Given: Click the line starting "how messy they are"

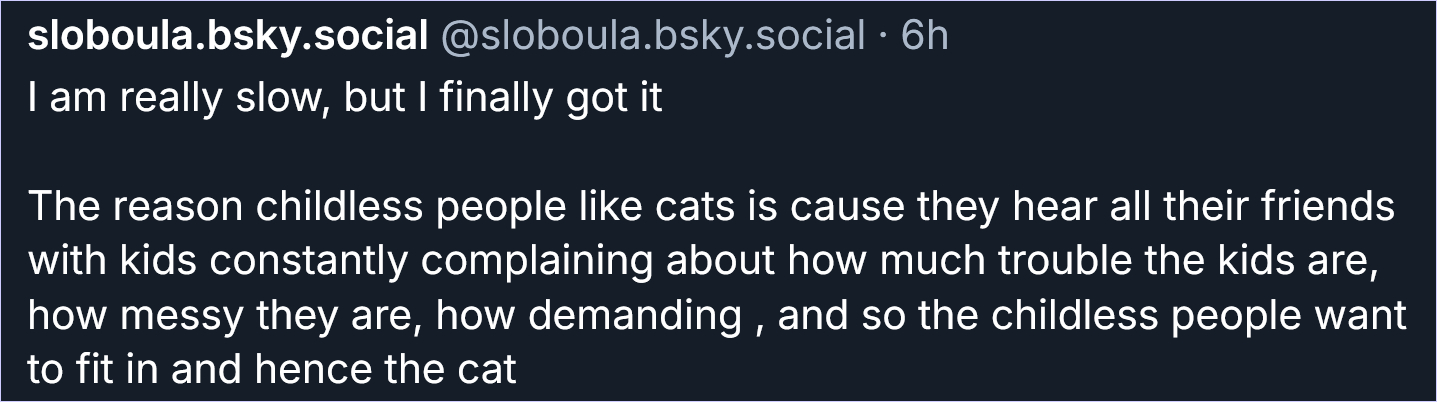Looking at the screenshot, I should coord(716,316).
